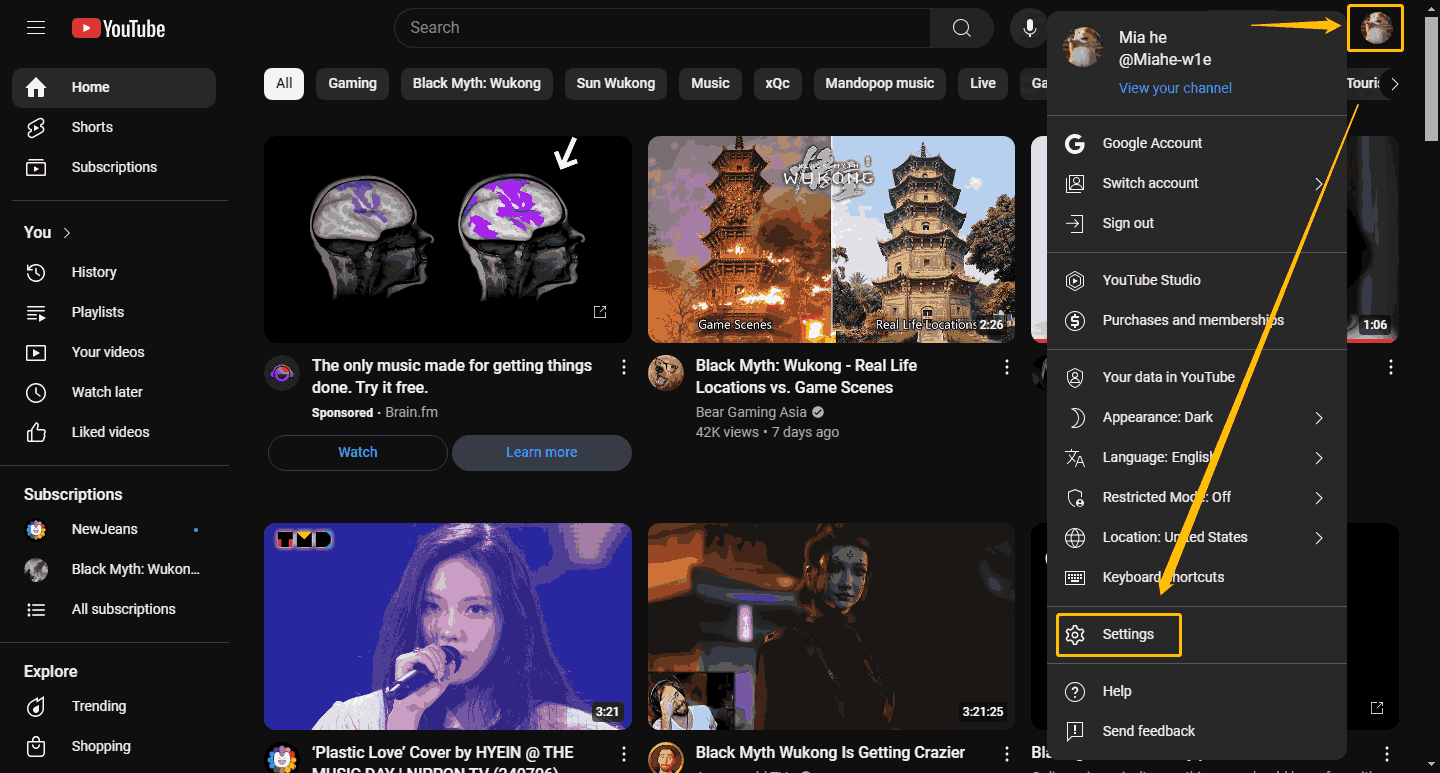
Task: Open Subscriptions in the sidebar
Action: pos(114,168)
